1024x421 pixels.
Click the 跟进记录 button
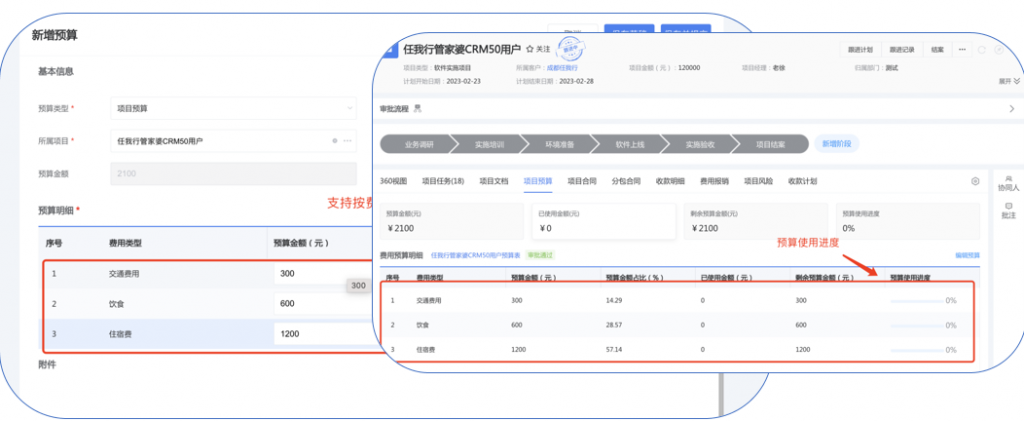pos(902,50)
